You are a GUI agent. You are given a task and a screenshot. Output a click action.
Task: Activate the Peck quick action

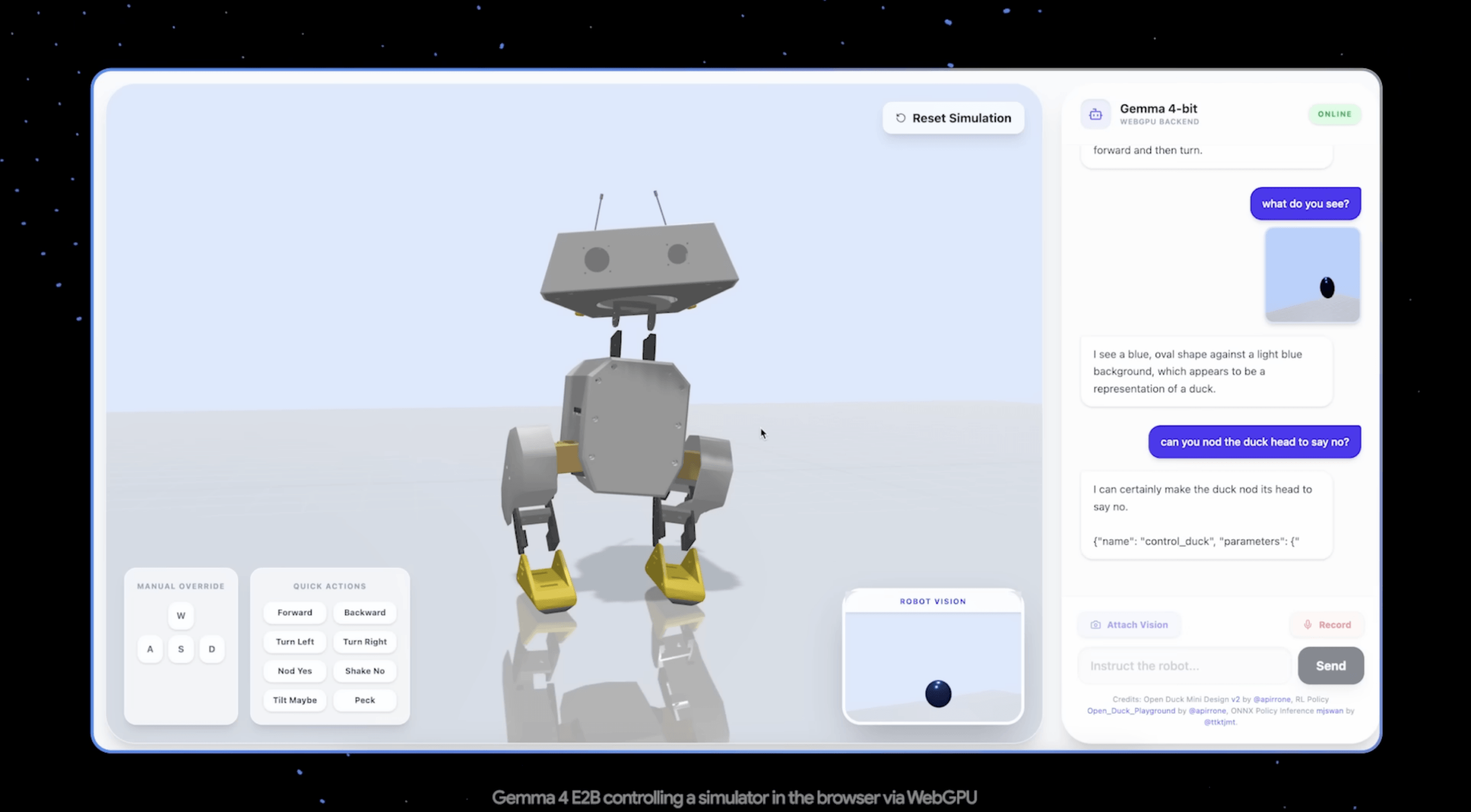click(x=364, y=700)
